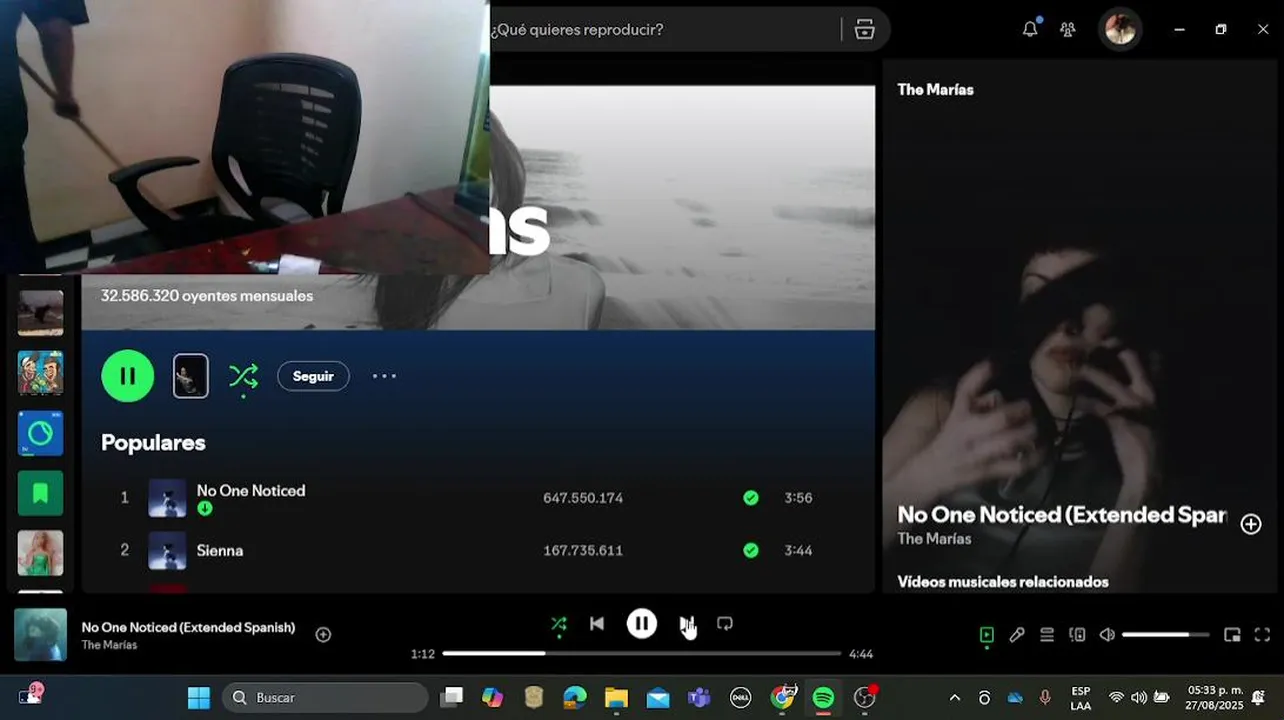
Task: Click the Sienna album cover thumbnail
Action: 167,551
